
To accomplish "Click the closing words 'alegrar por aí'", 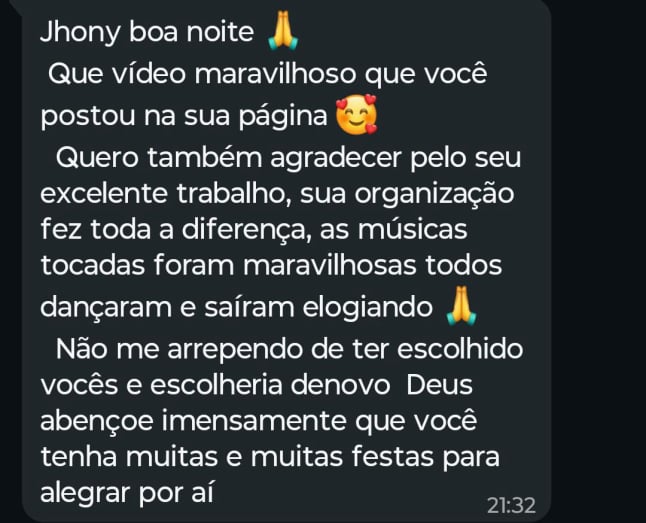I will (127, 493).
